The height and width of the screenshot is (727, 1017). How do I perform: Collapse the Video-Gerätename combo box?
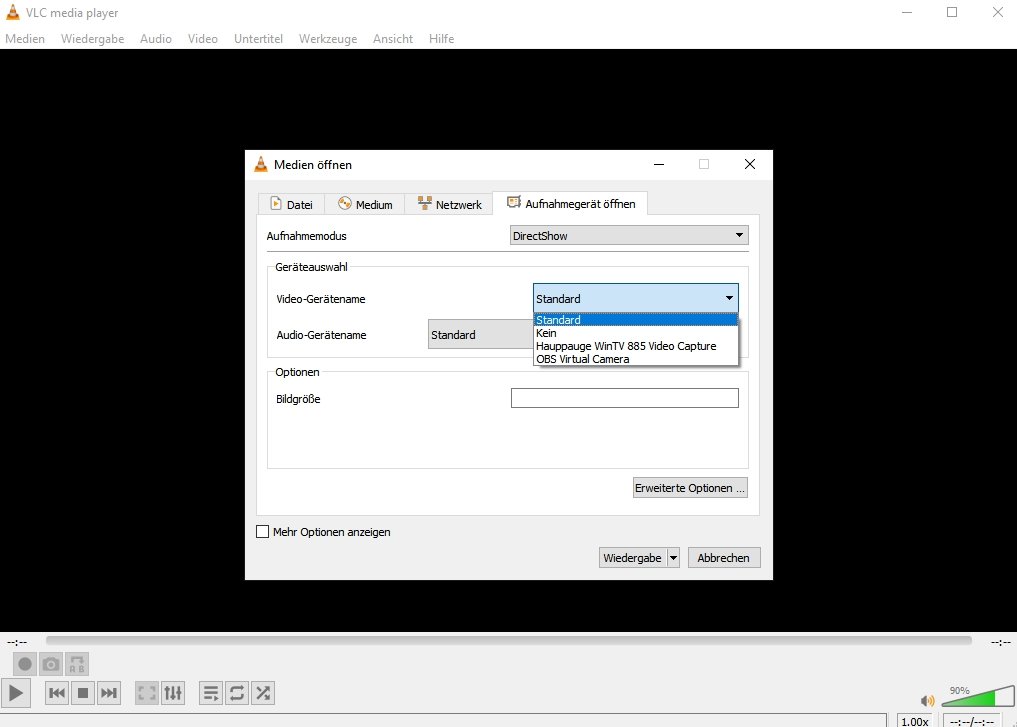pos(636,298)
